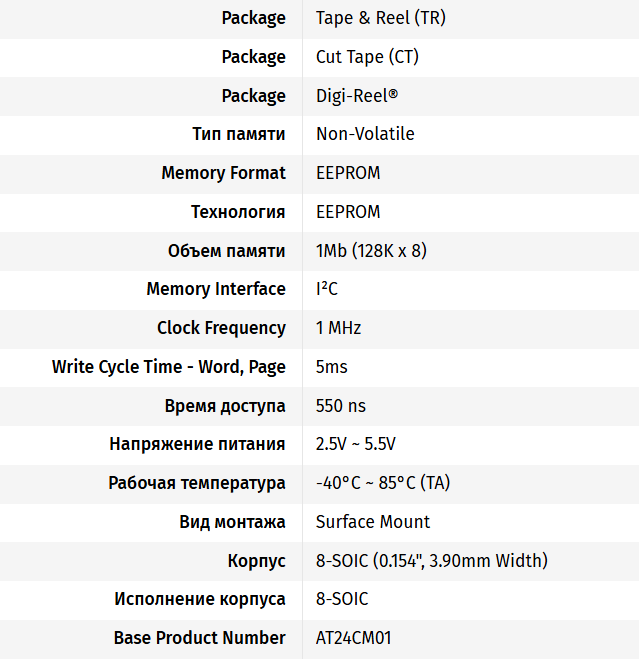Click the Memory Format label
Viewport: 639px width, 670px height.
click(223, 173)
